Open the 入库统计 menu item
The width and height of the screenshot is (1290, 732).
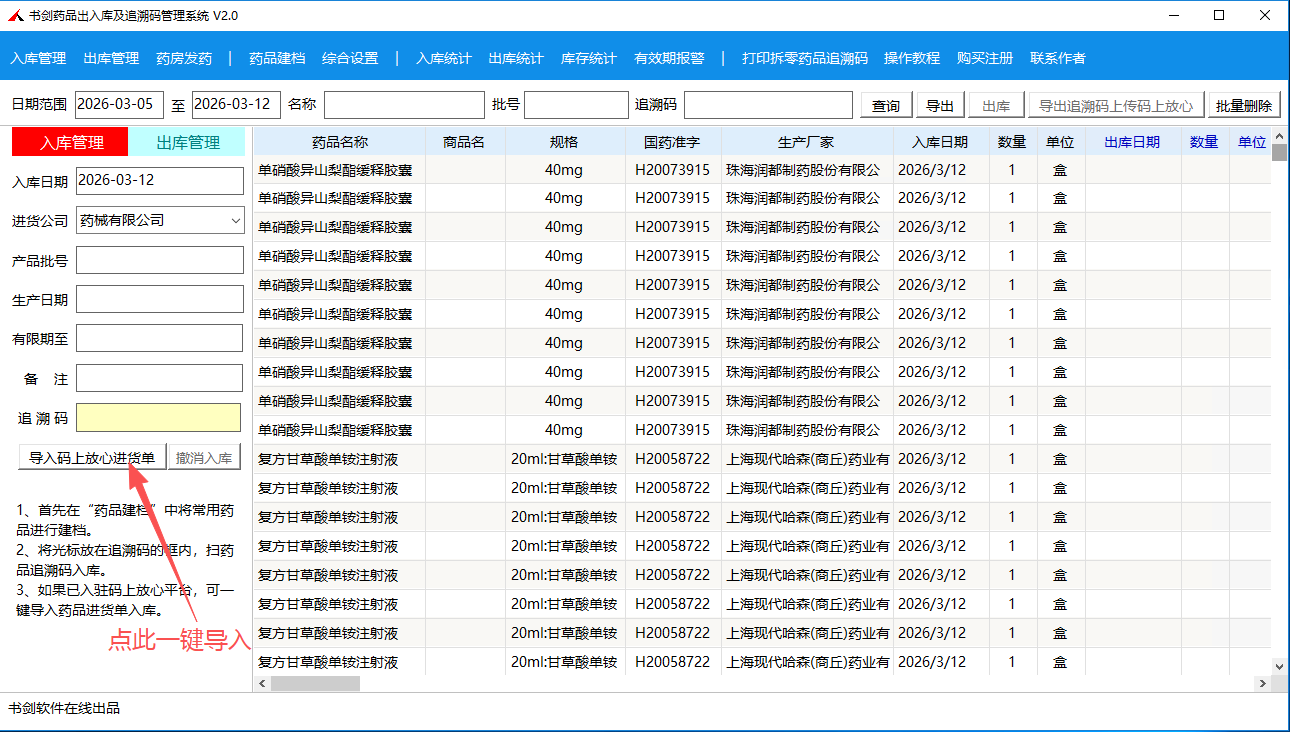[x=443, y=58]
